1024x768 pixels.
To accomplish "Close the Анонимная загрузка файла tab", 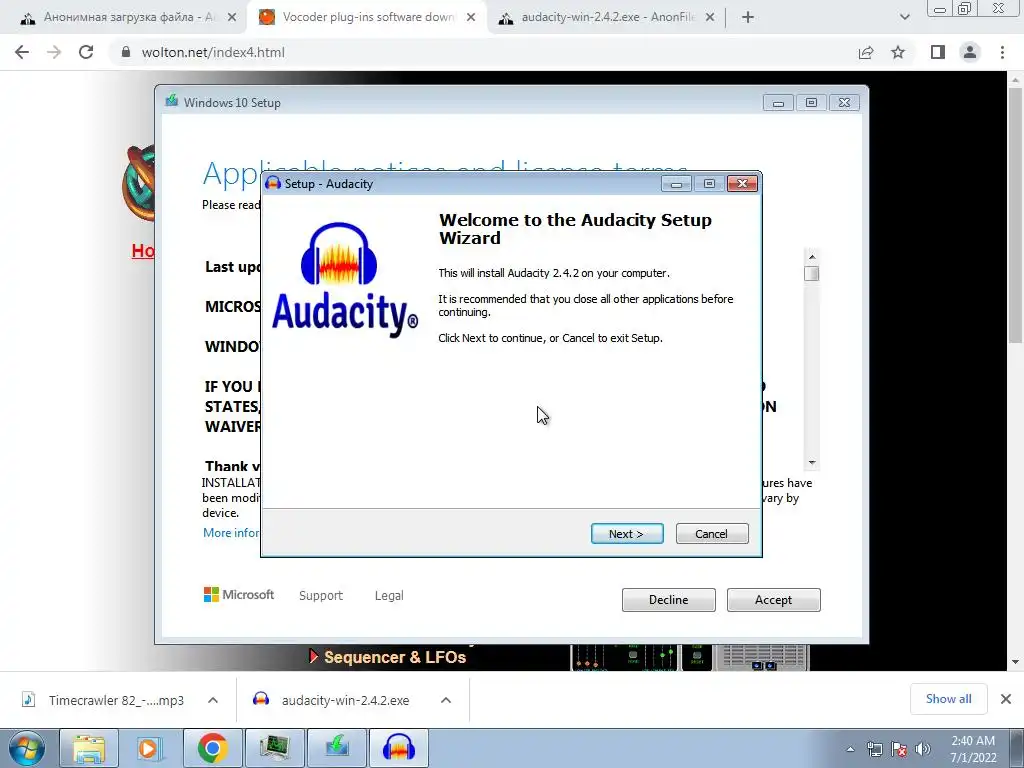I will [x=232, y=18].
